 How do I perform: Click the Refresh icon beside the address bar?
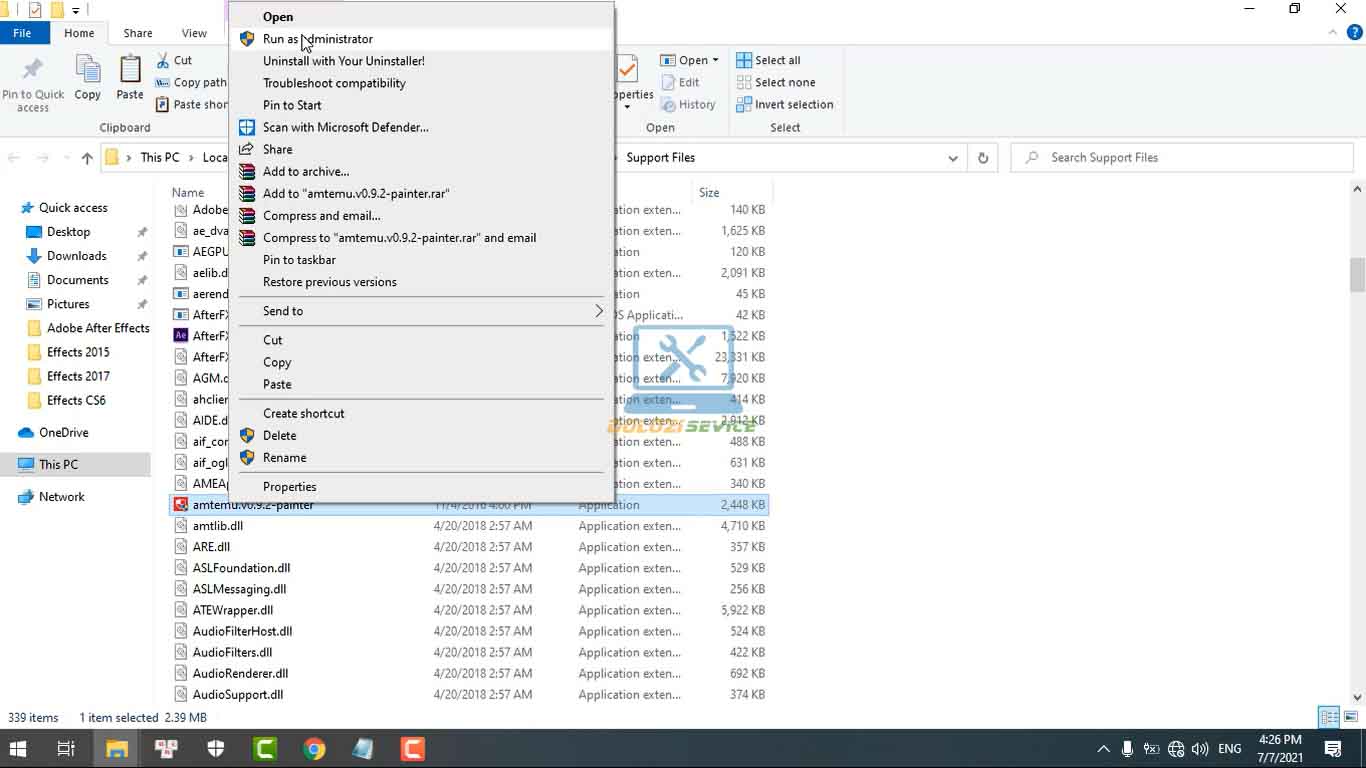click(x=983, y=158)
